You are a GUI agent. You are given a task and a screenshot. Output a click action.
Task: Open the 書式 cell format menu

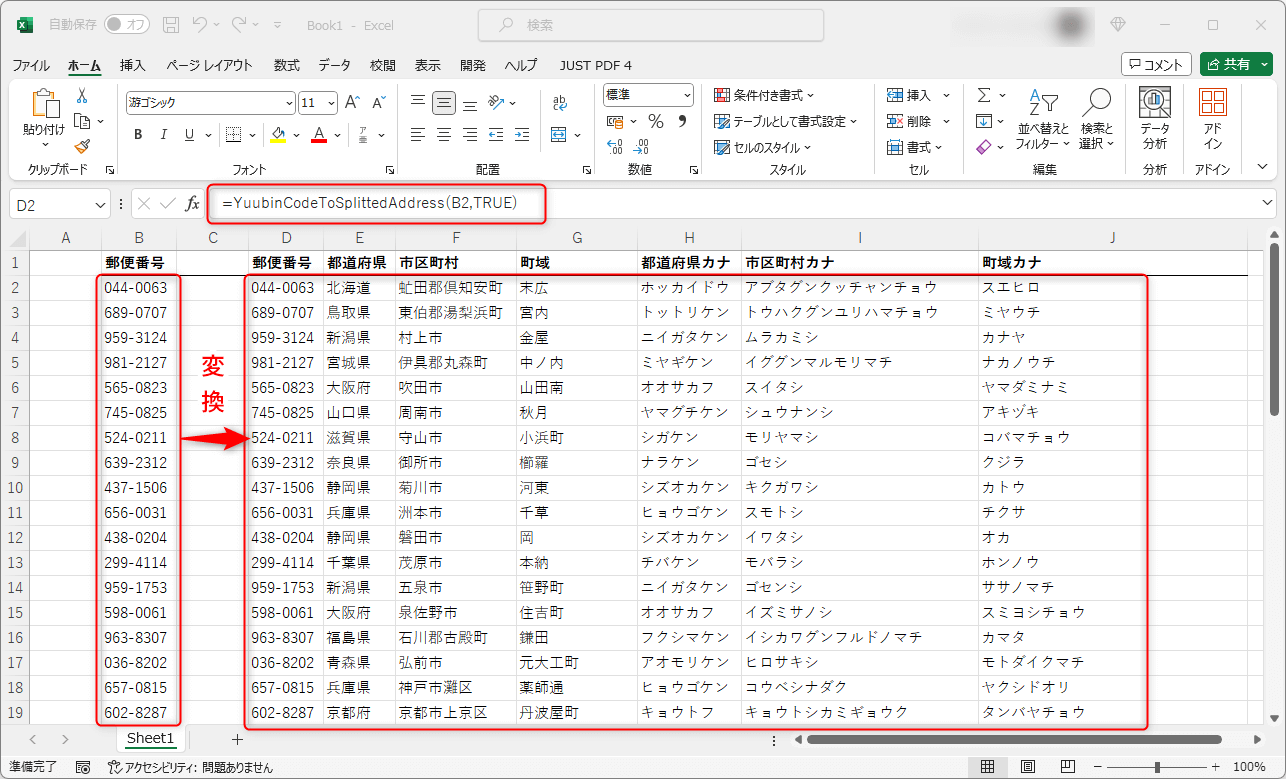pyautogui.click(x=915, y=147)
